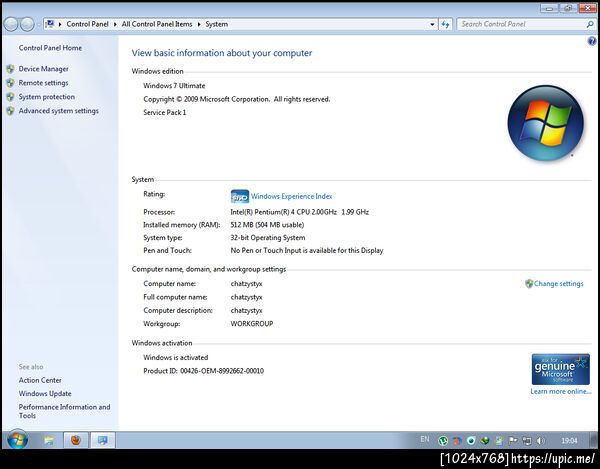Click All Control Panel Items breadcrumb
600x469 pixels.
pyautogui.click(x=157, y=24)
